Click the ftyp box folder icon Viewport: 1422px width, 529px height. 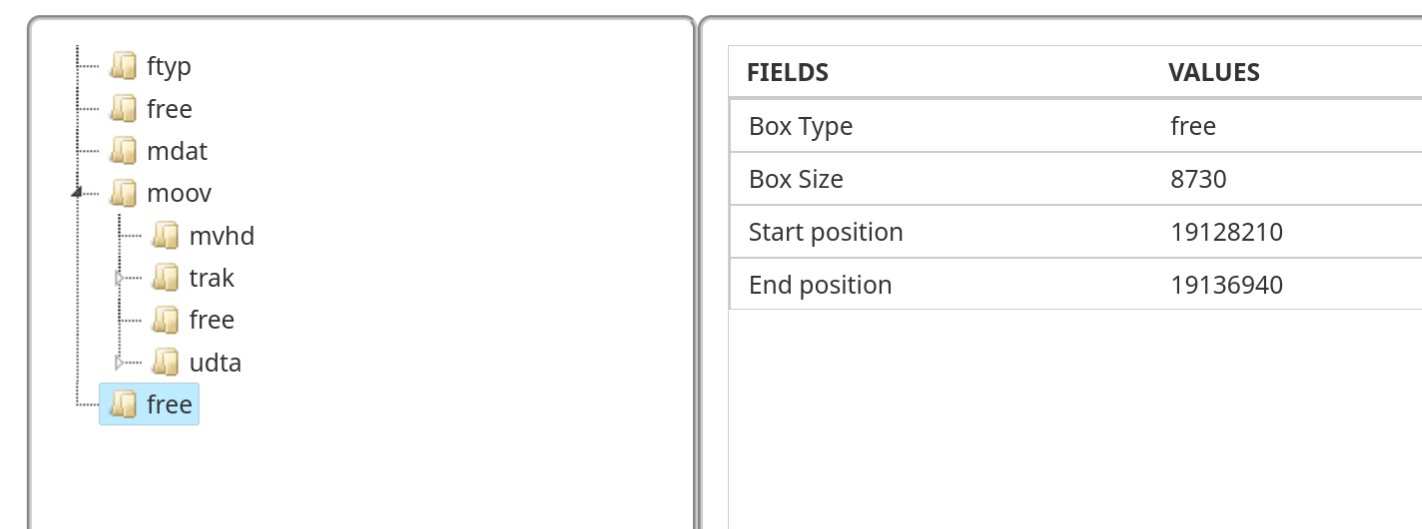pos(123,67)
